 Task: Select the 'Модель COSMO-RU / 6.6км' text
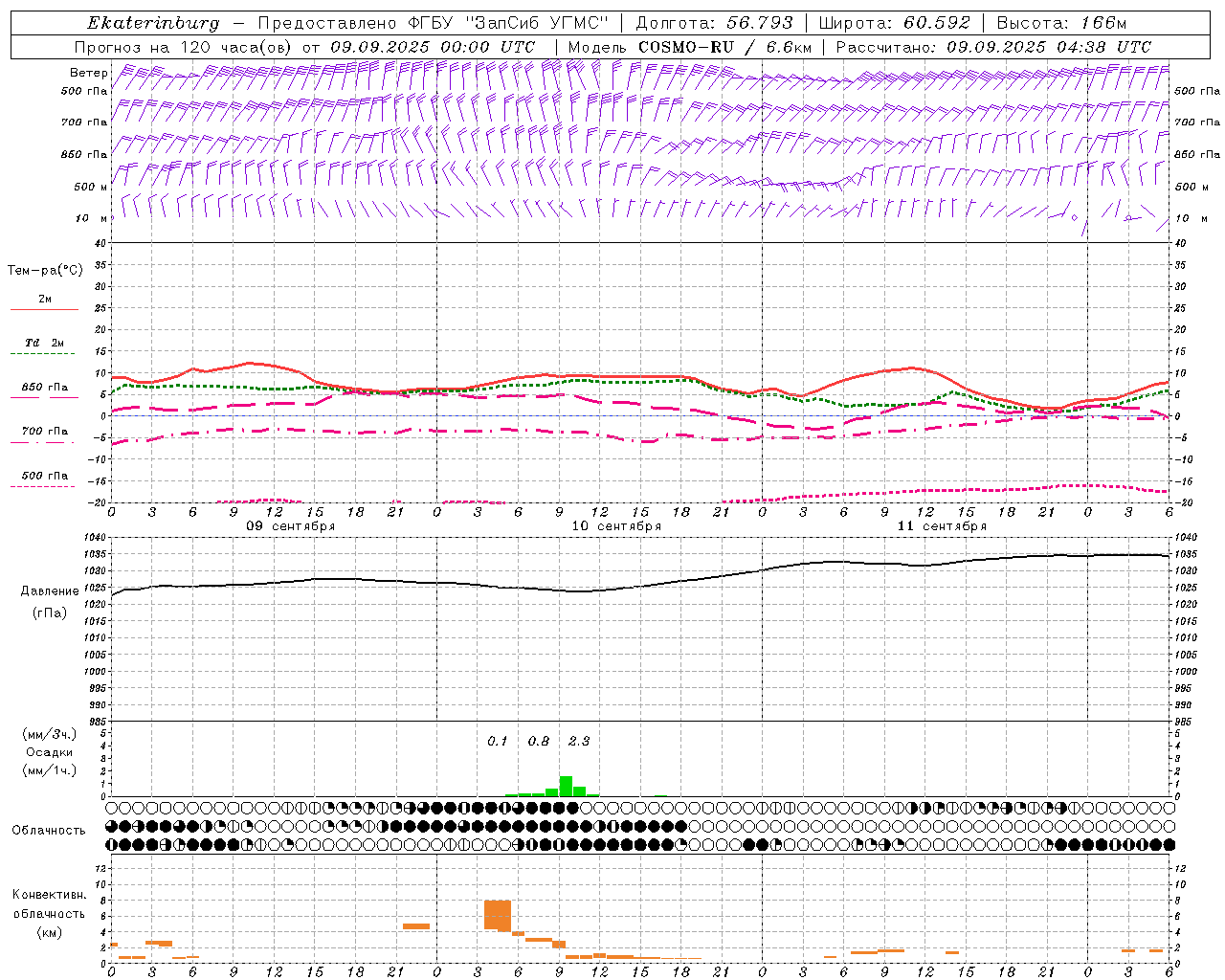tap(690, 47)
